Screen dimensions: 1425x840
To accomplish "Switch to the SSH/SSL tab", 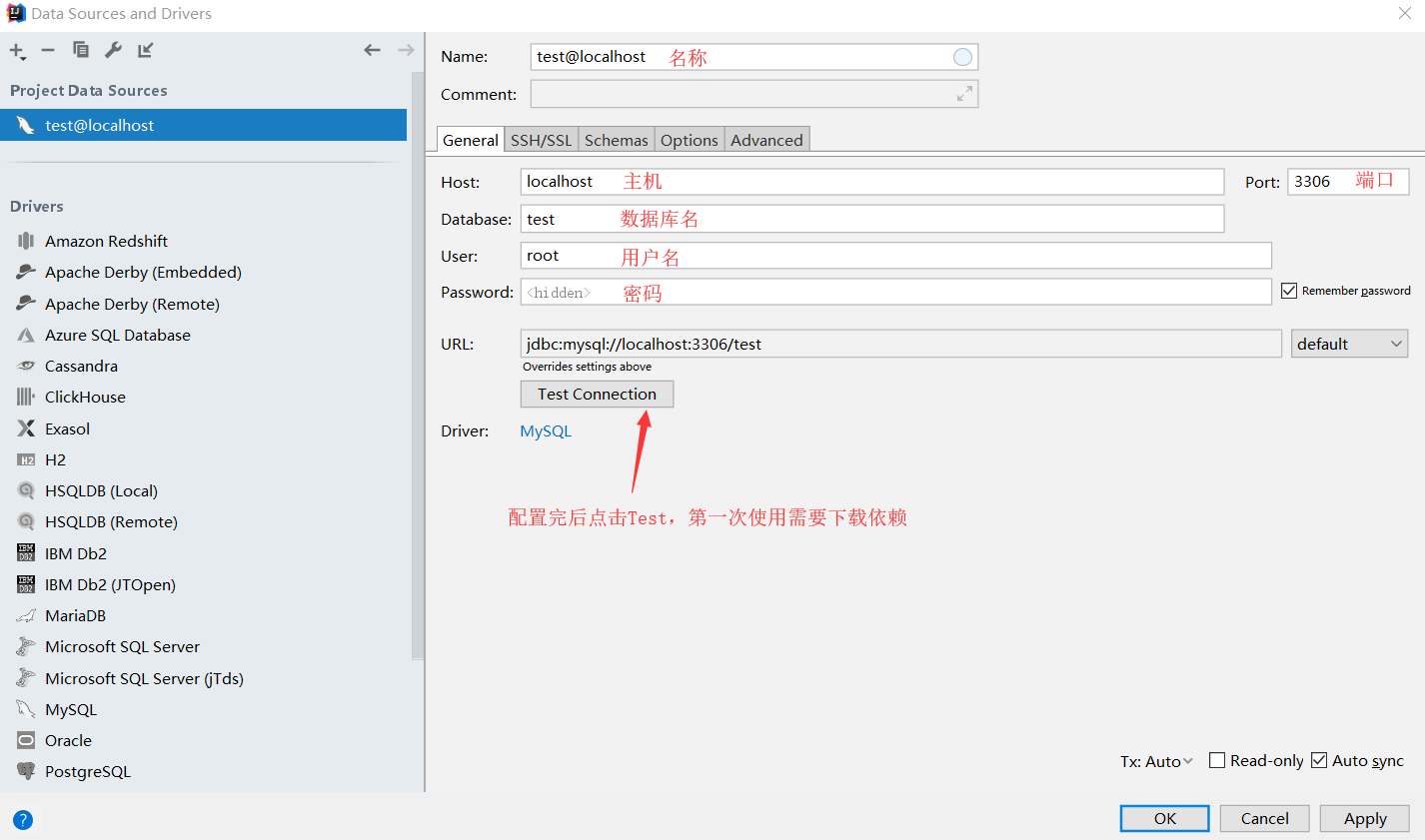I will (541, 140).
